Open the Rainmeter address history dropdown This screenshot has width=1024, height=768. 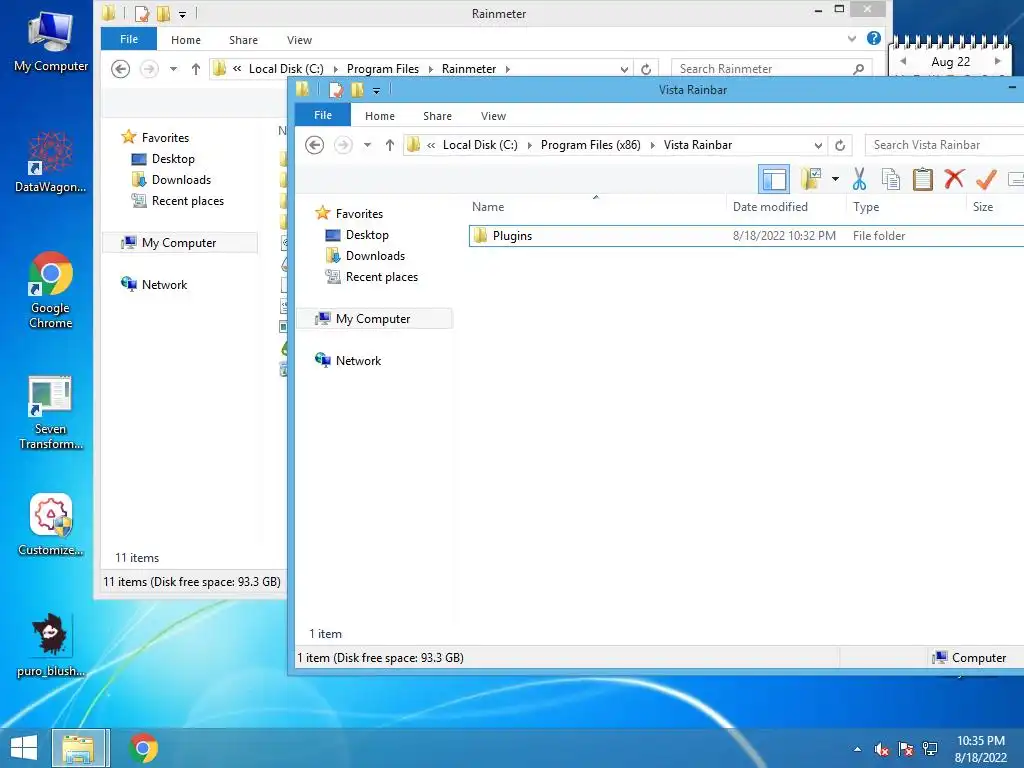coord(624,69)
